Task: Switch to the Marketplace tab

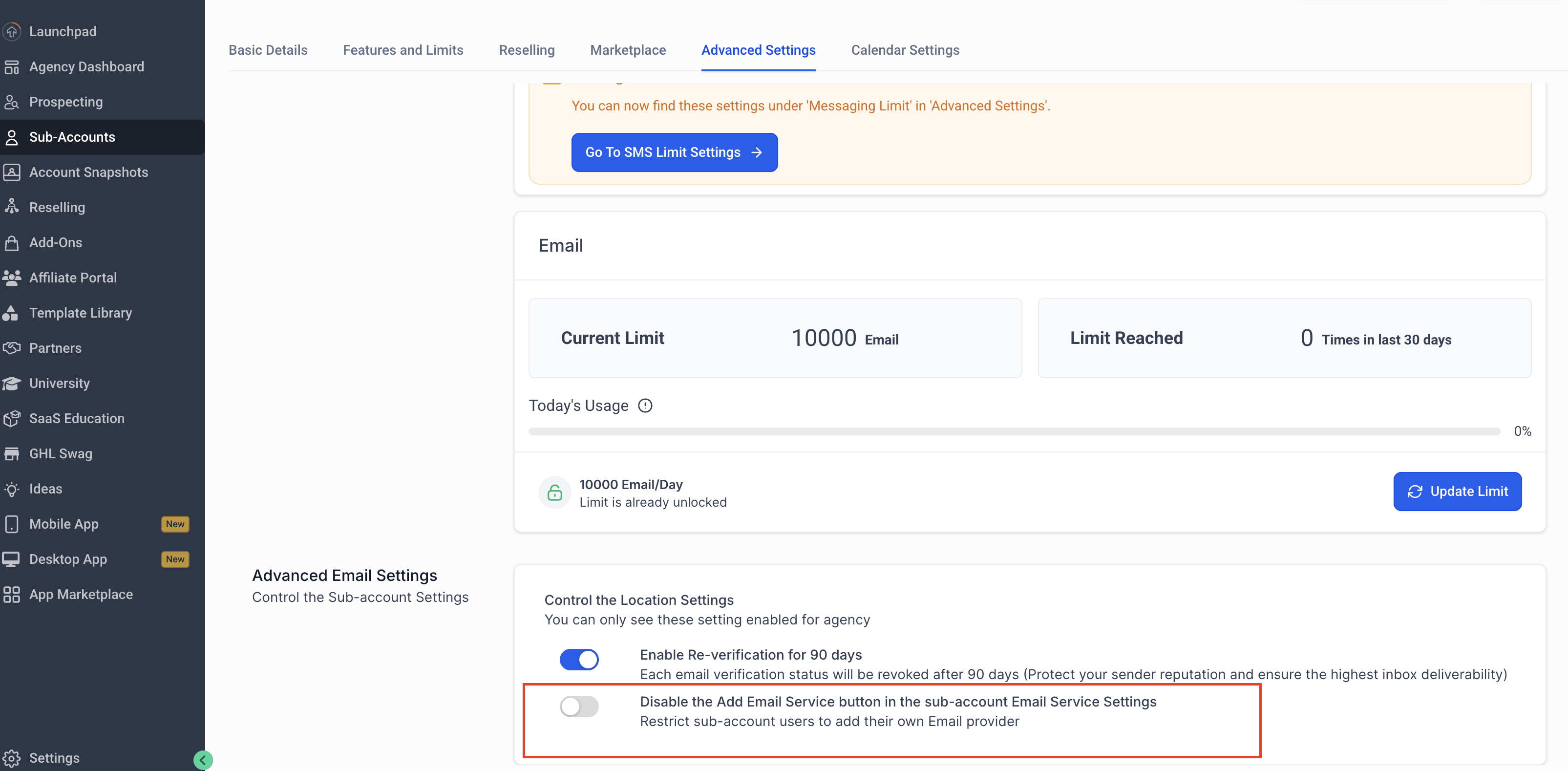Action: tap(628, 50)
